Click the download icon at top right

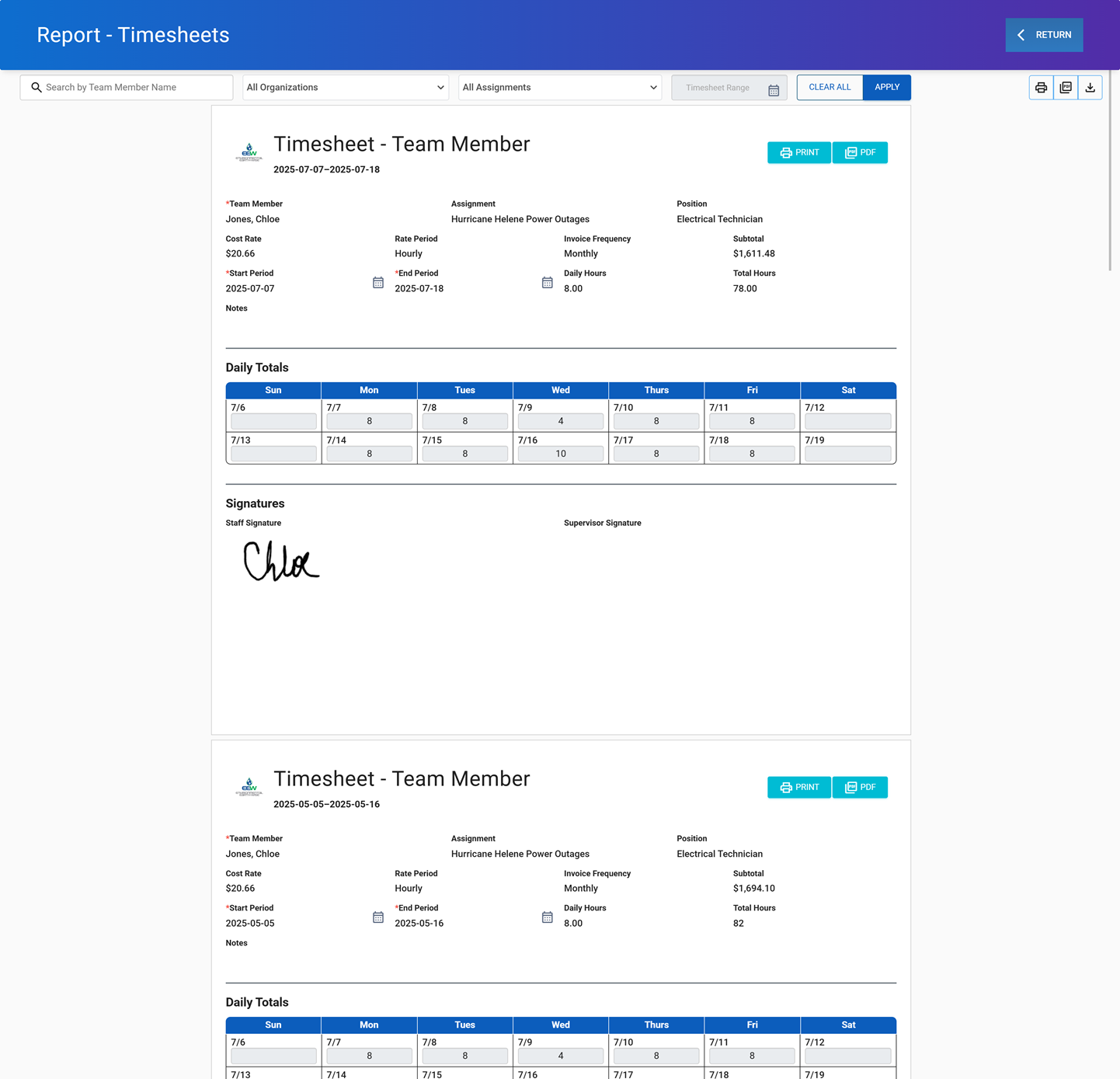click(1090, 87)
